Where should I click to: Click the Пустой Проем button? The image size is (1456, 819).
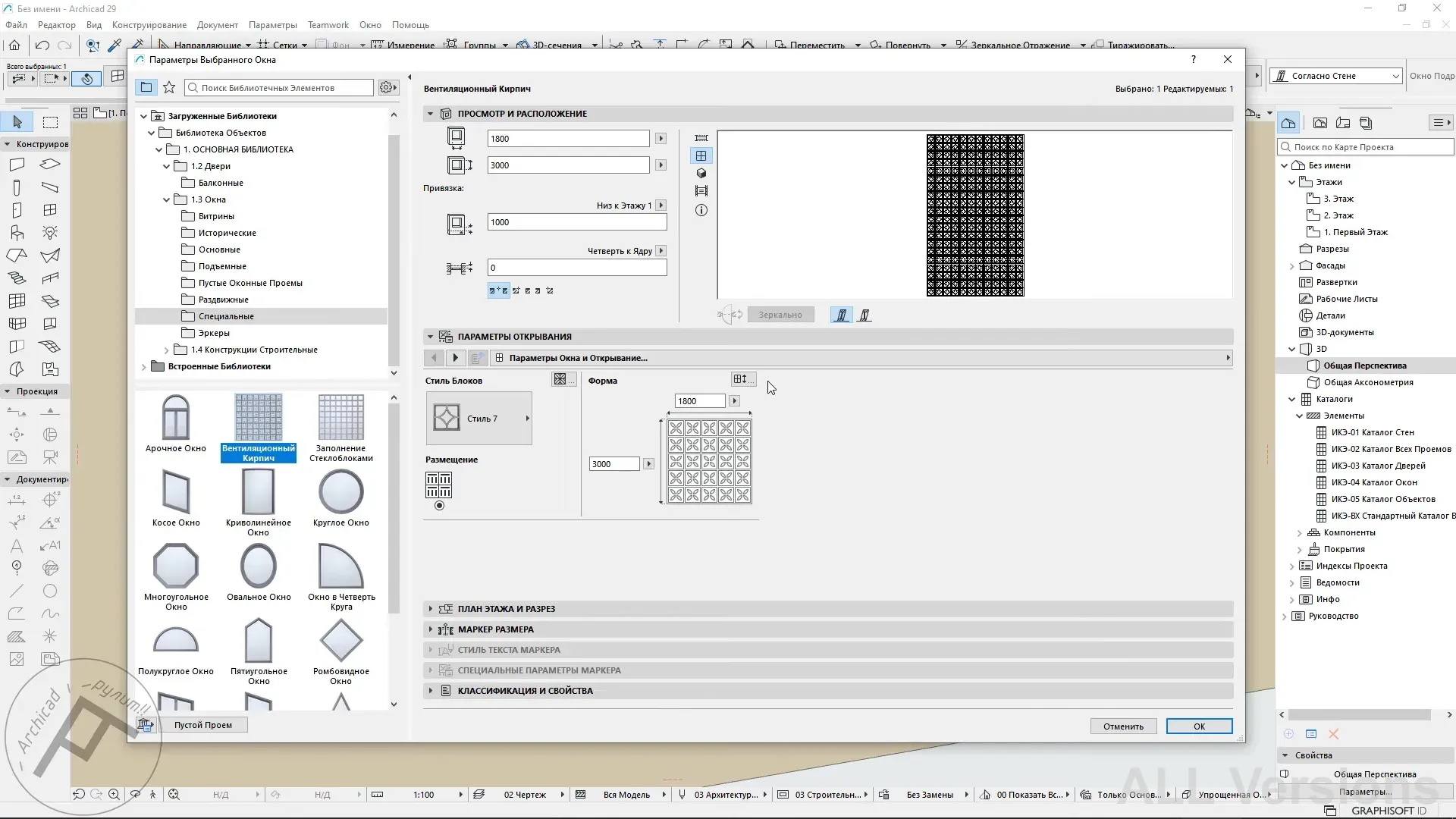tap(203, 725)
